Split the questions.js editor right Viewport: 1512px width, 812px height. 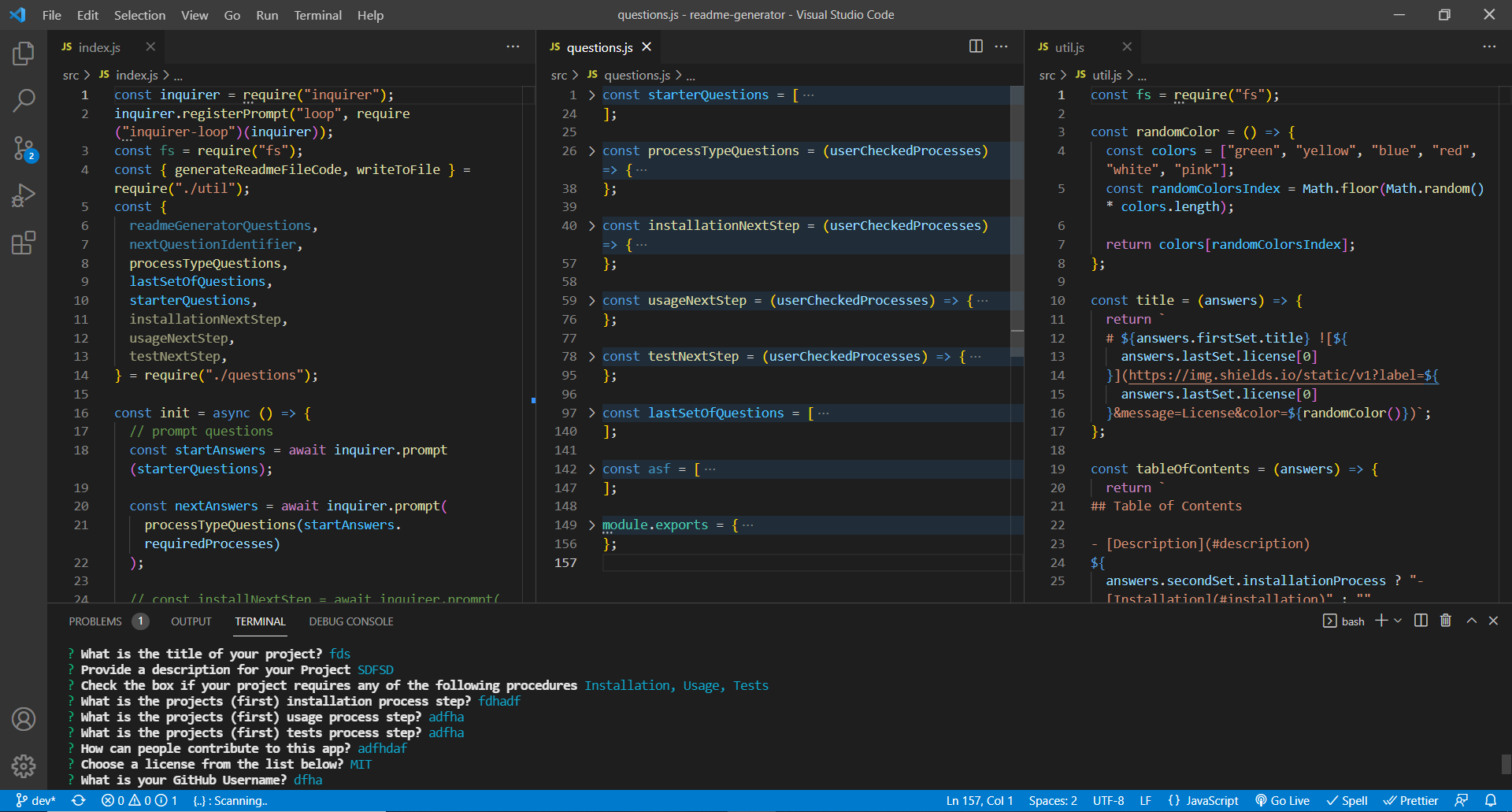click(976, 46)
